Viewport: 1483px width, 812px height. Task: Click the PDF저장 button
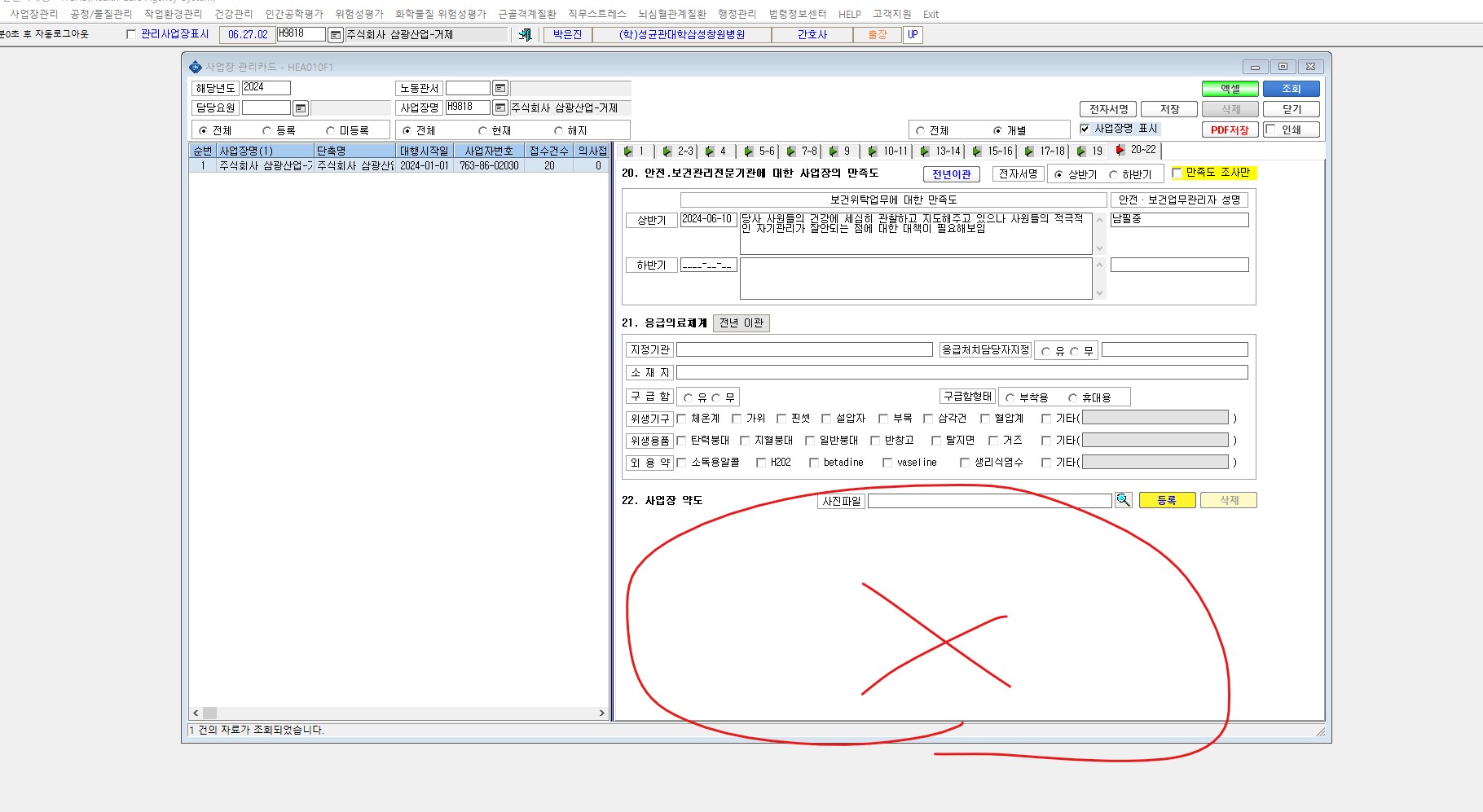coord(1230,129)
